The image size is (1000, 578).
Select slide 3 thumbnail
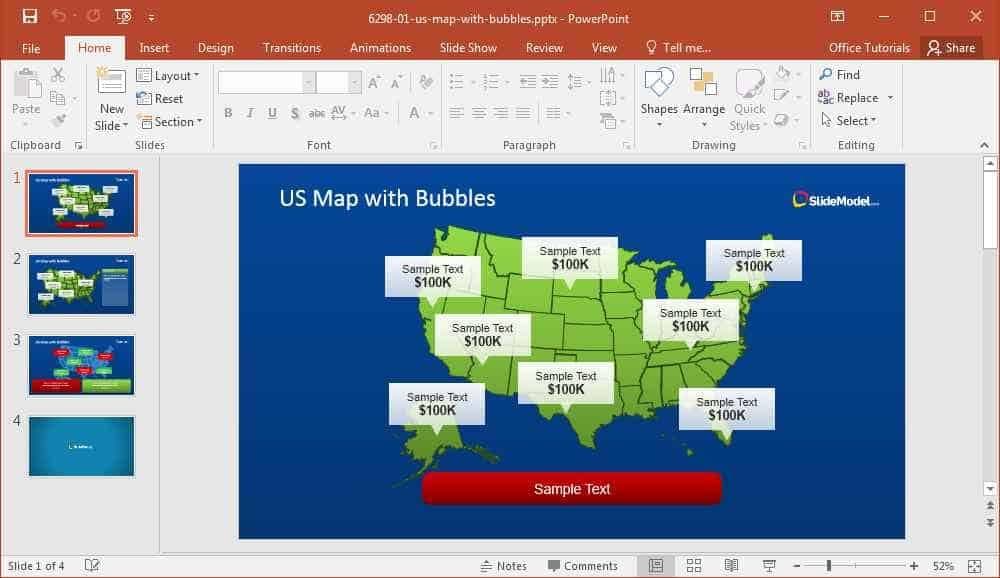click(x=82, y=366)
